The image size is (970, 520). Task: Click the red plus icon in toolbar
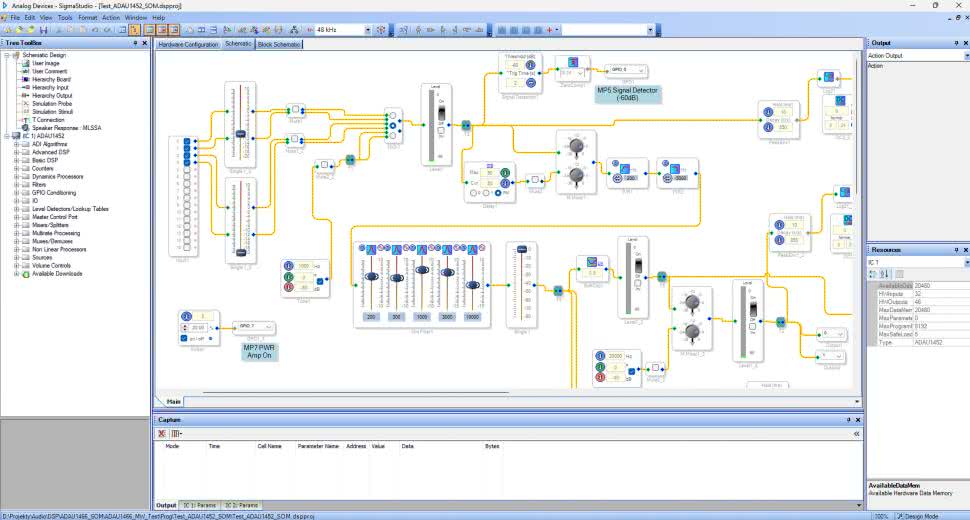(x=550, y=31)
